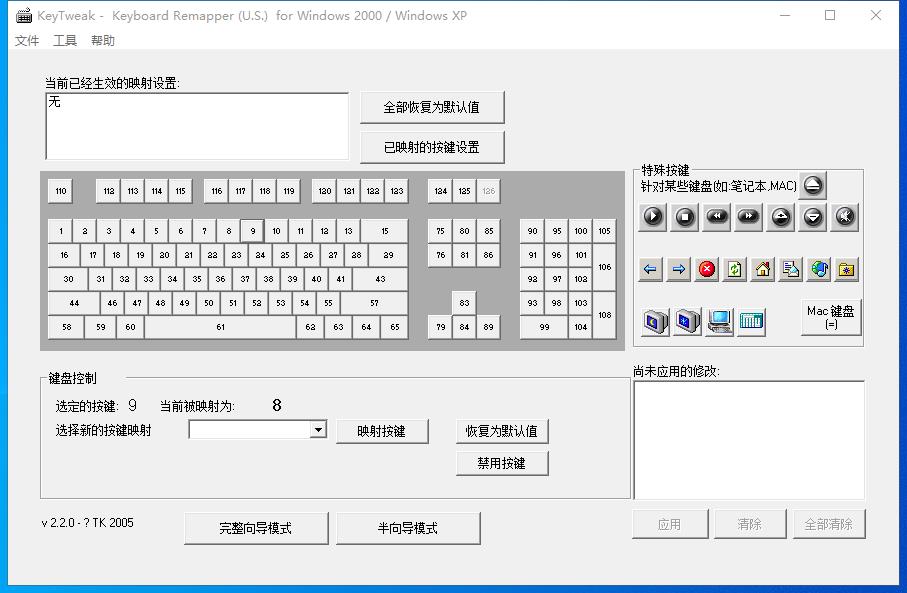Screen dimensions: 907x593
Task: Click the Mute speaker key icon
Action: (845, 217)
